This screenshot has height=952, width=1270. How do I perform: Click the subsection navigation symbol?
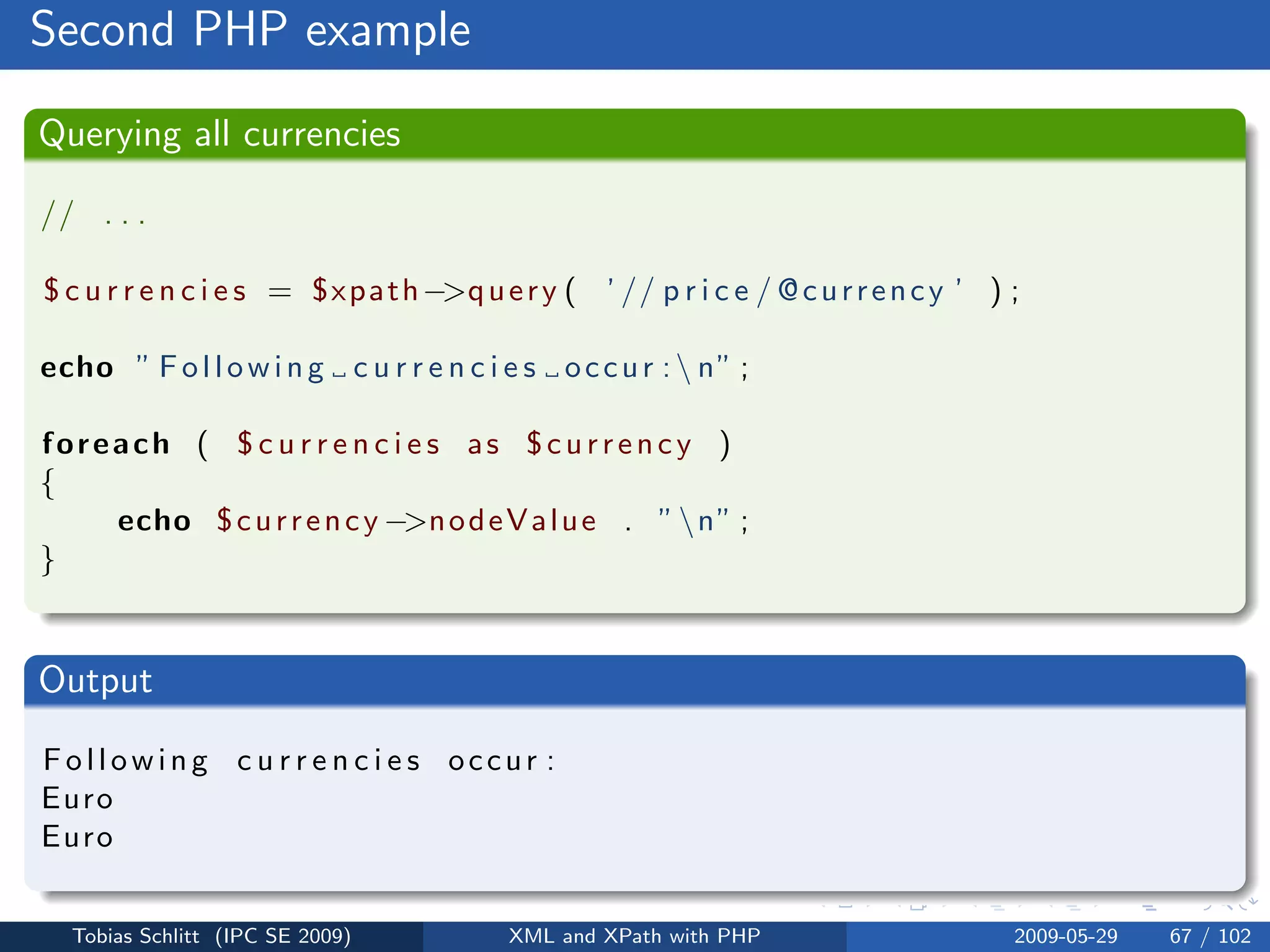click(x=997, y=907)
